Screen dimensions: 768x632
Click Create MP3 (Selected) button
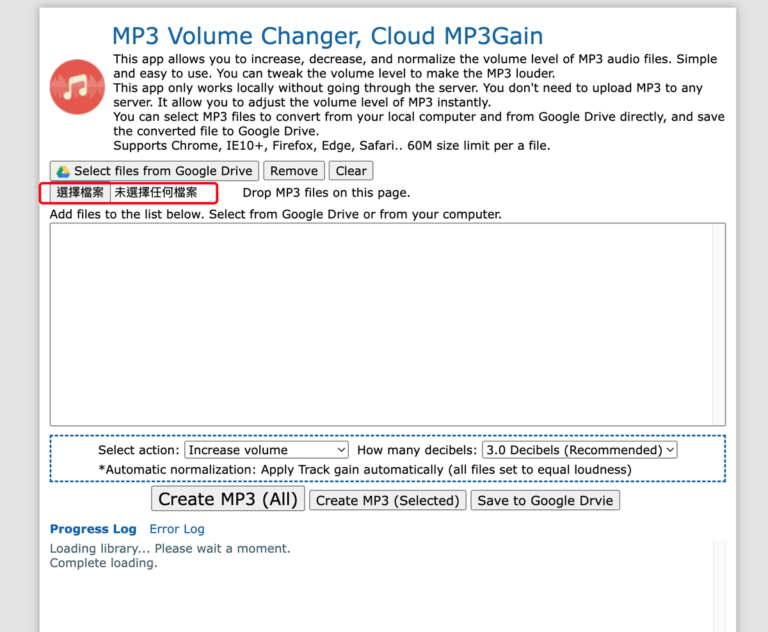[387, 500]
